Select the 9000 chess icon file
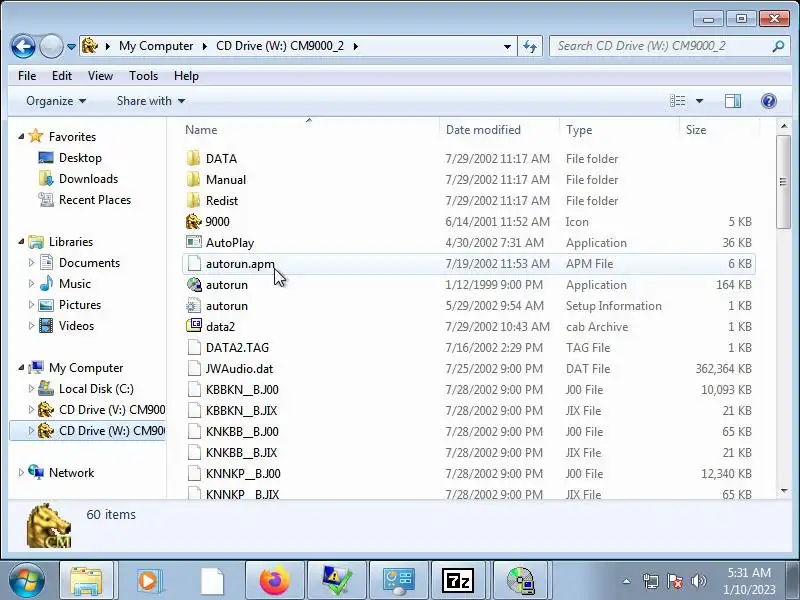800x600 pixels. coord(193,221)
